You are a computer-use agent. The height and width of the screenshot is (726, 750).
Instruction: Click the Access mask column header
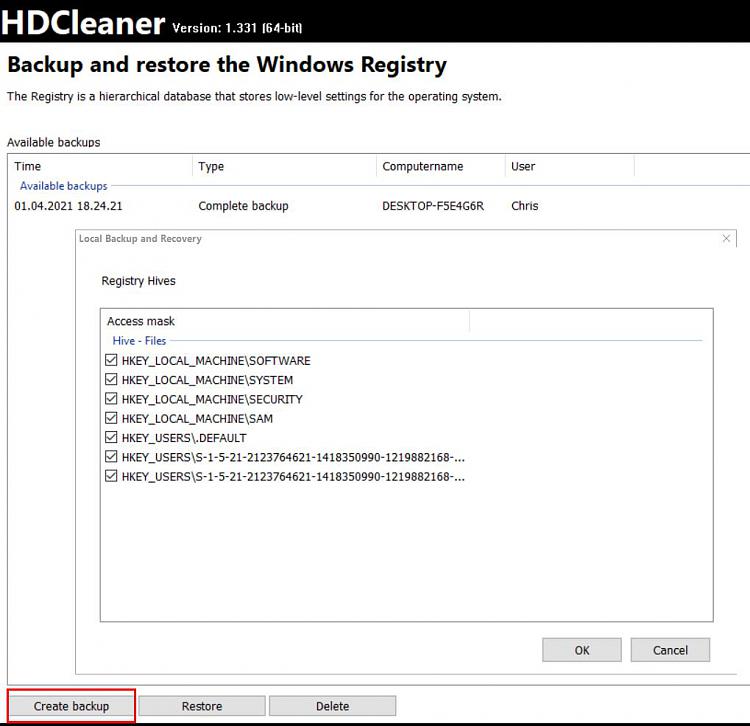pos(286,321)
